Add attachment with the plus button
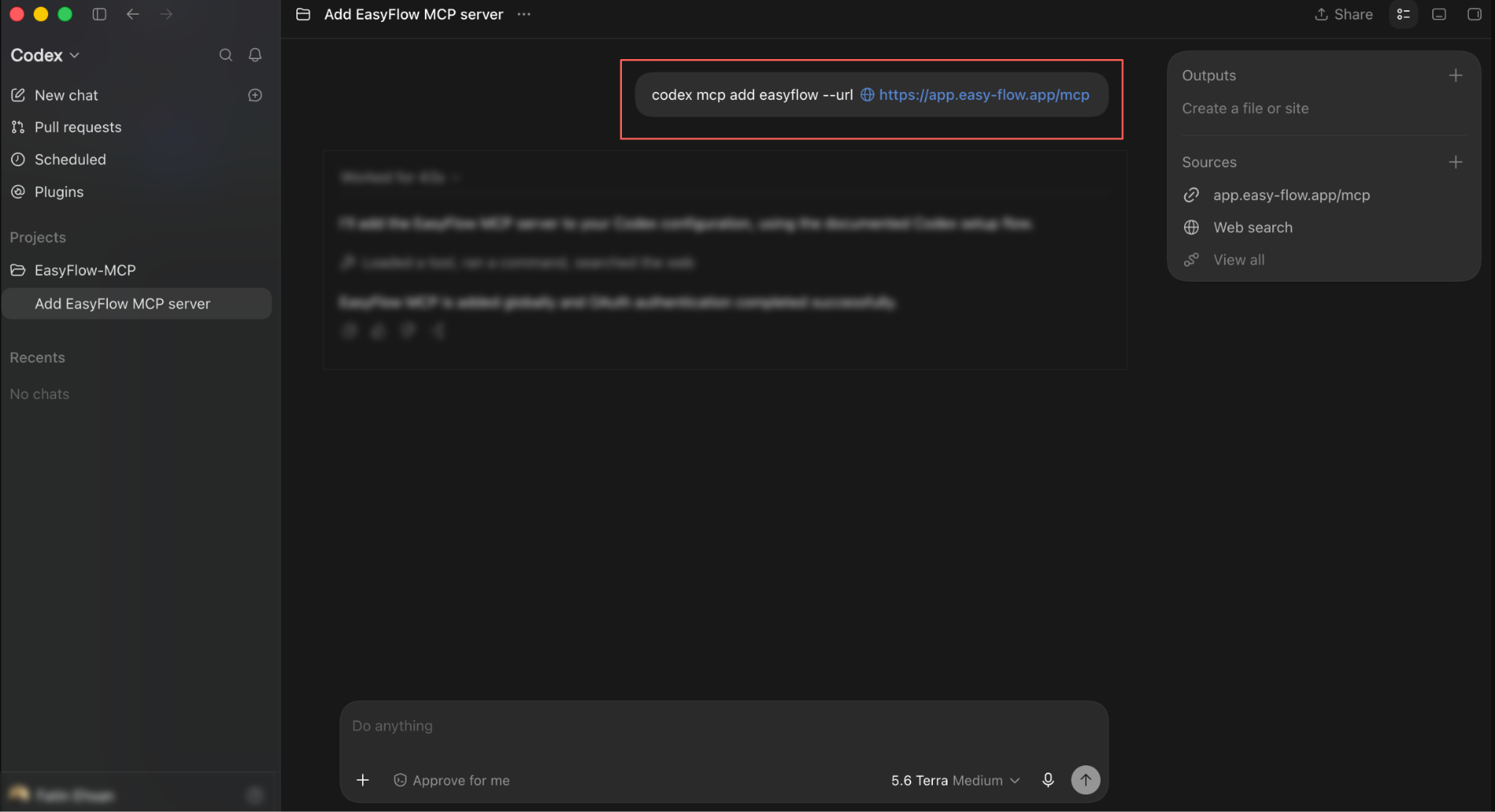This screenshot has height=812, width=1495. tap(362, 780)
